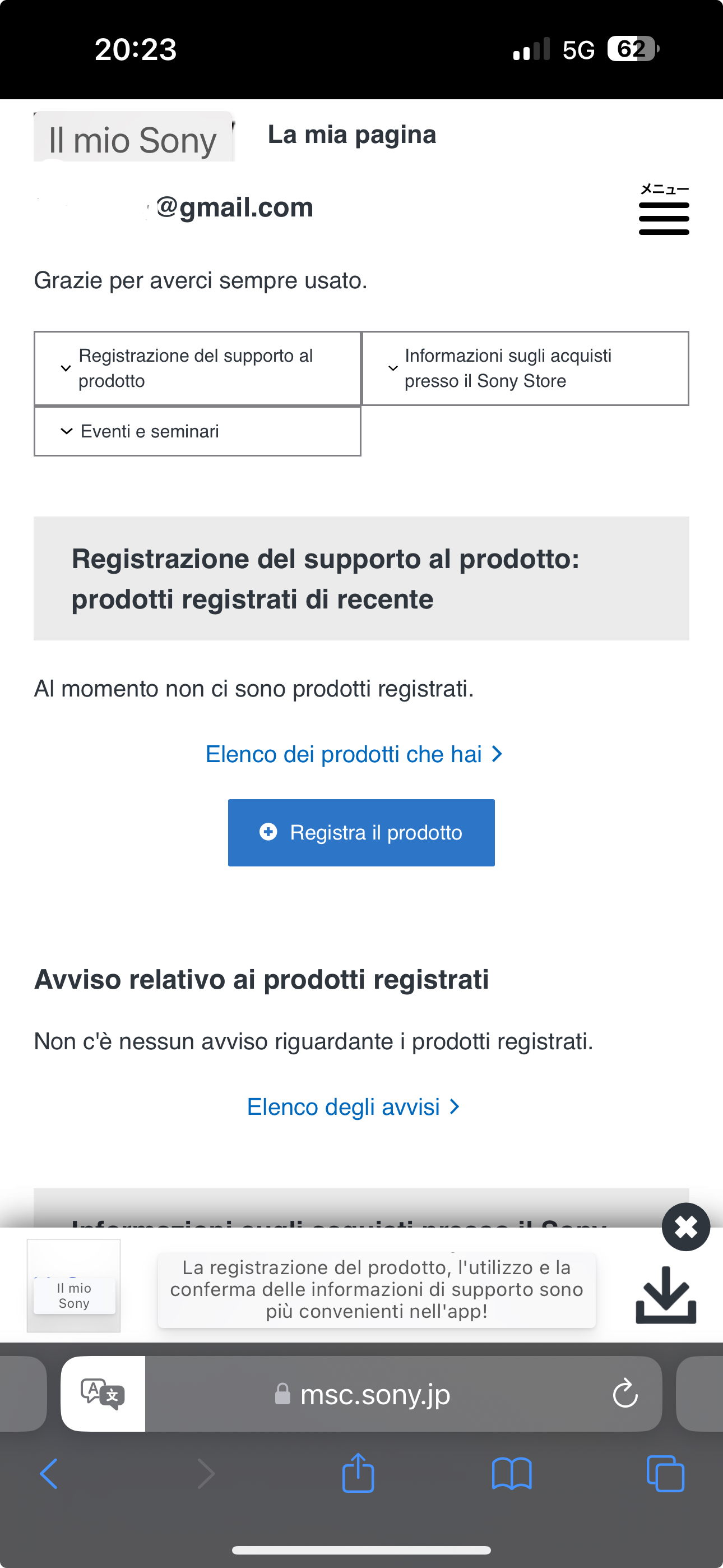Expand Registrazione del supporto al prodotto

(x=197, y=368)
